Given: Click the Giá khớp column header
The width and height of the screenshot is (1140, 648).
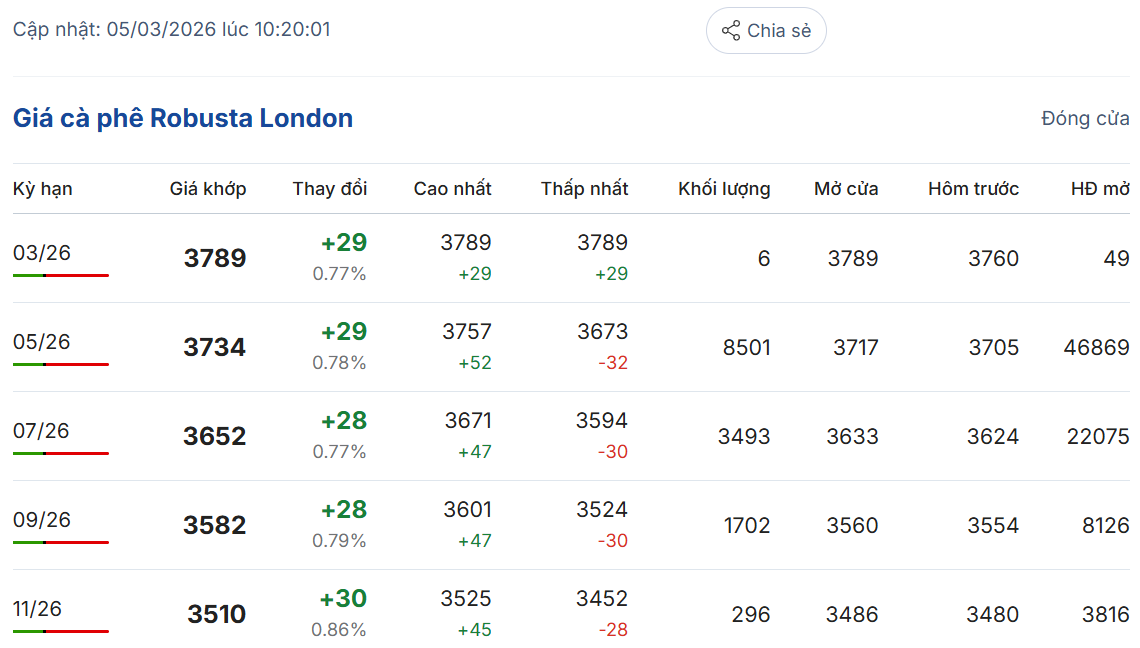Looking at the screenshot, I should coord(208,189).
